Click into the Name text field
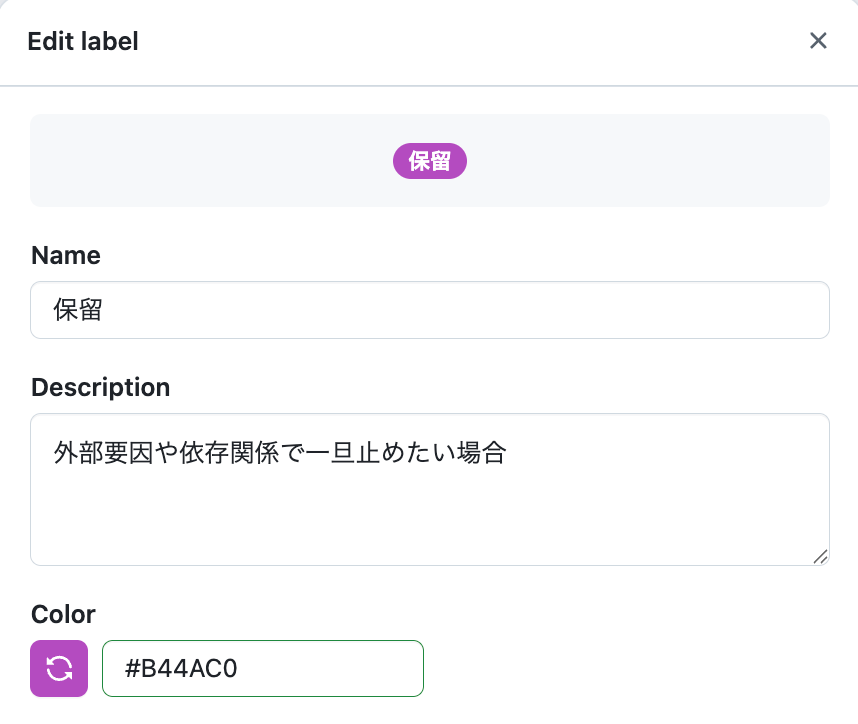Viewport: 858px width, 724px height. tap(430, 310)
